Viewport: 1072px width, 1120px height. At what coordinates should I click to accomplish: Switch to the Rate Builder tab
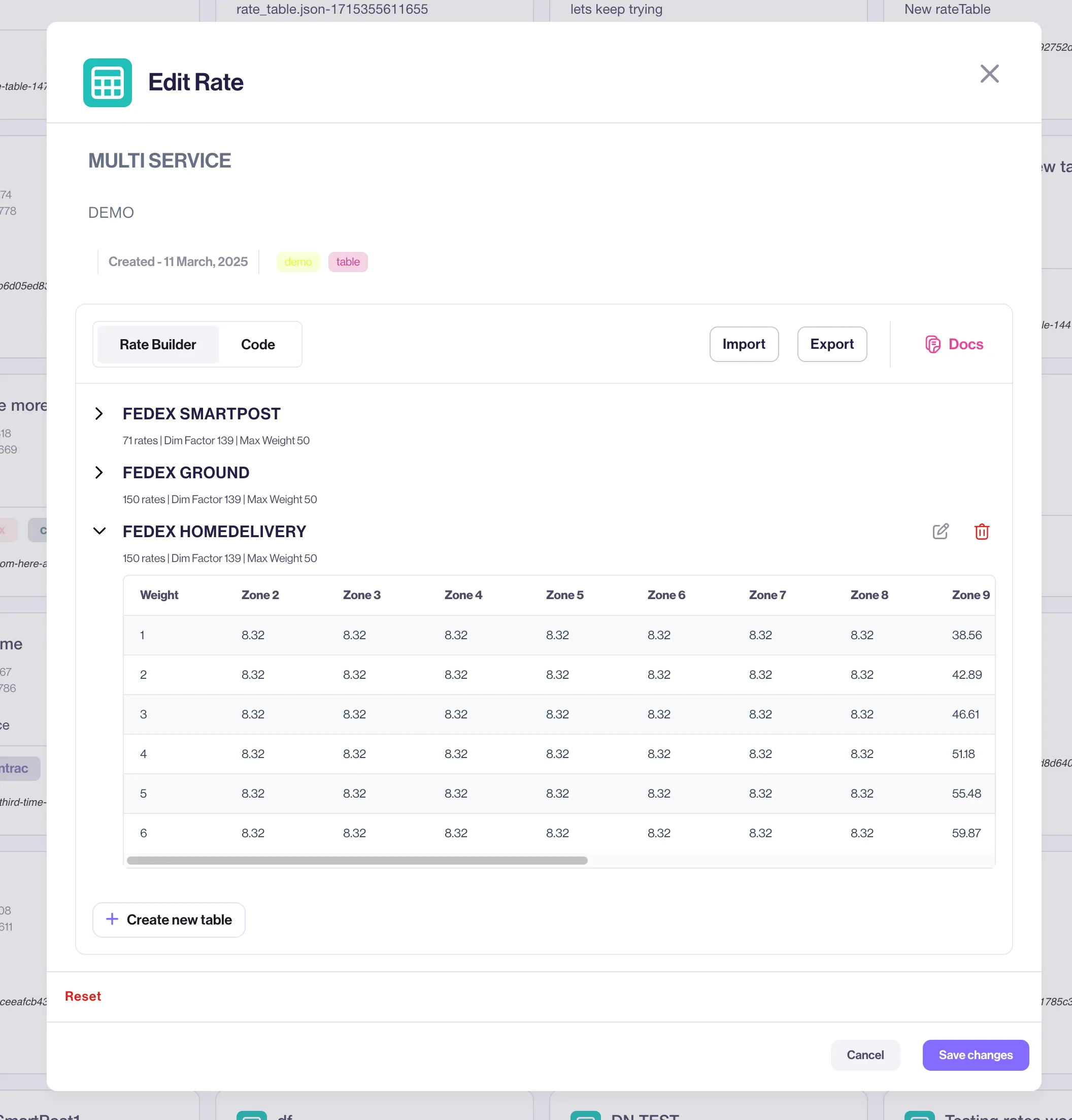[x=158, y=345]
